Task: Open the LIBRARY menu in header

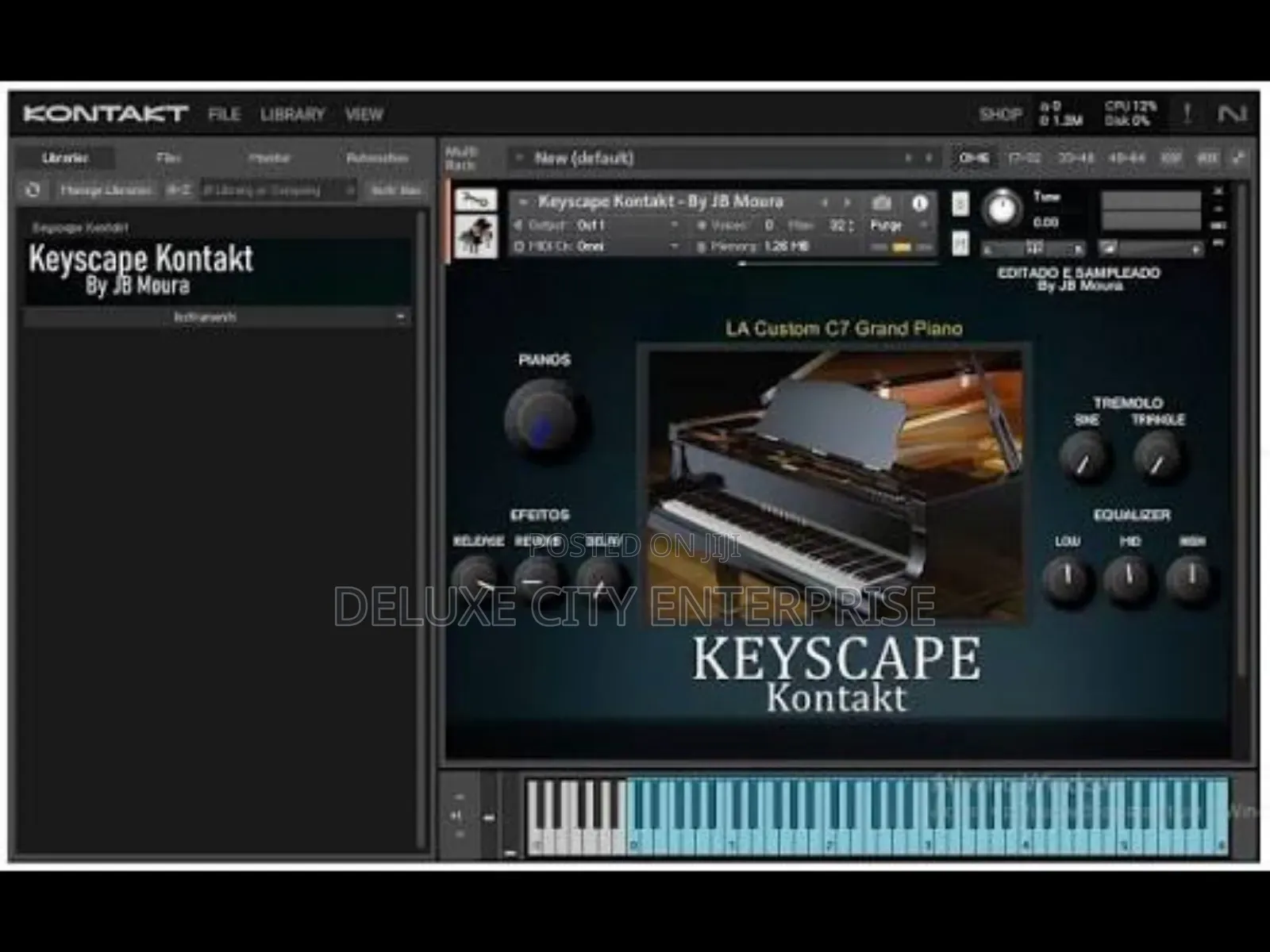Action: [x=293, y=114]
